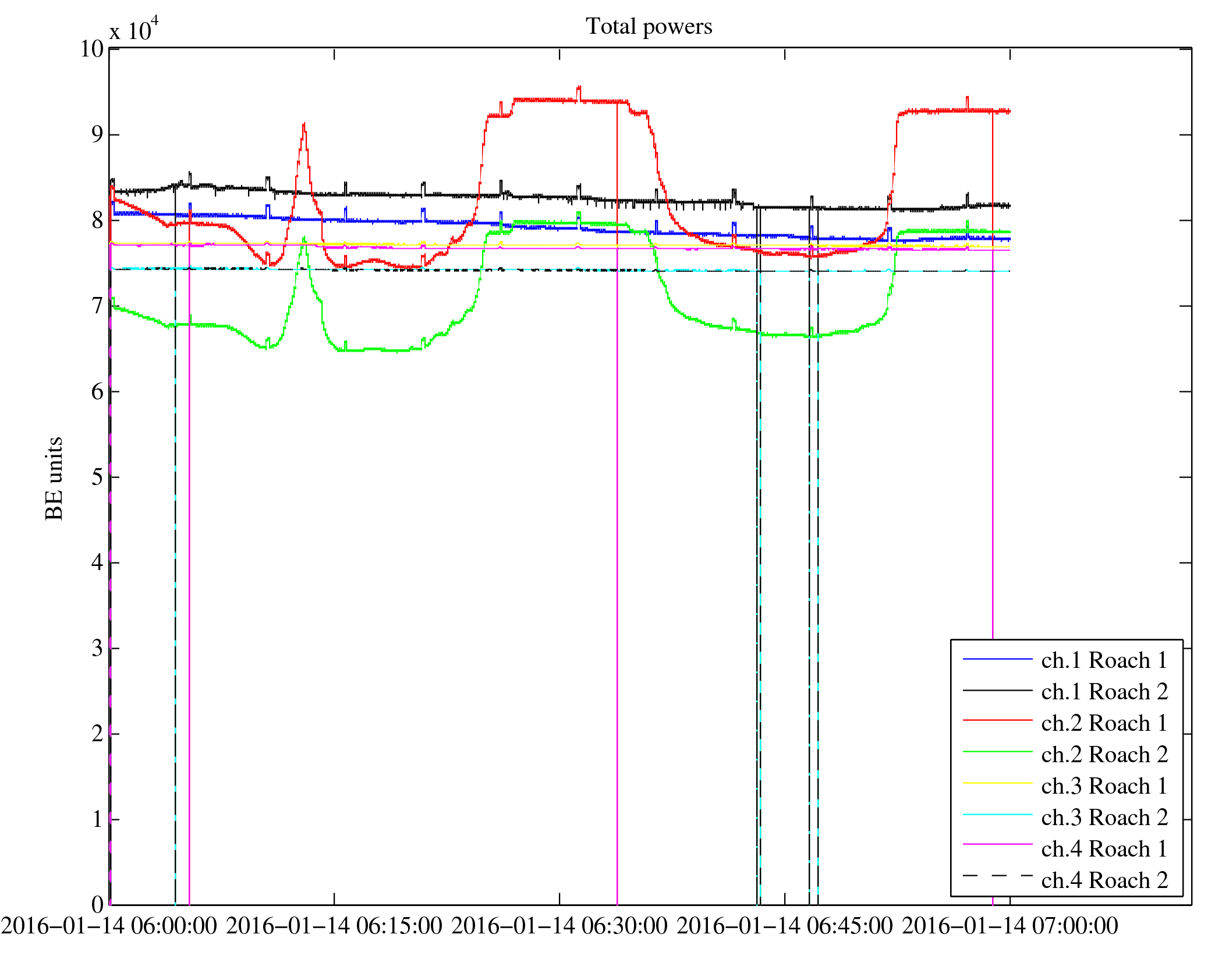Click the 'x 10^4' axis exponent label
The width and height of the screenshot is (1208, 980).
(x=134, y=29)
